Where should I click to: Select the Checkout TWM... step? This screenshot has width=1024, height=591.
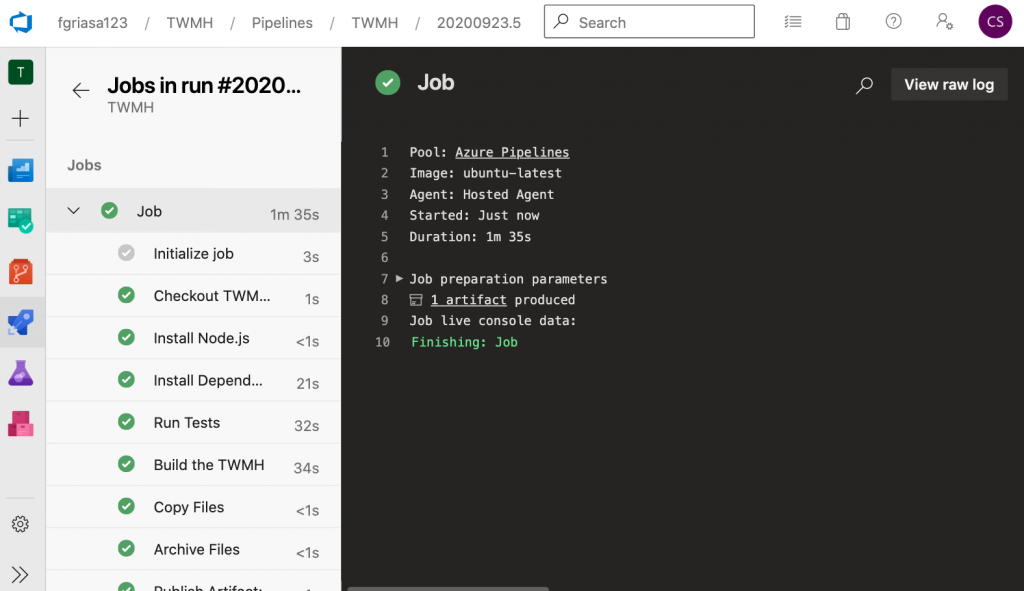(193, 296)
